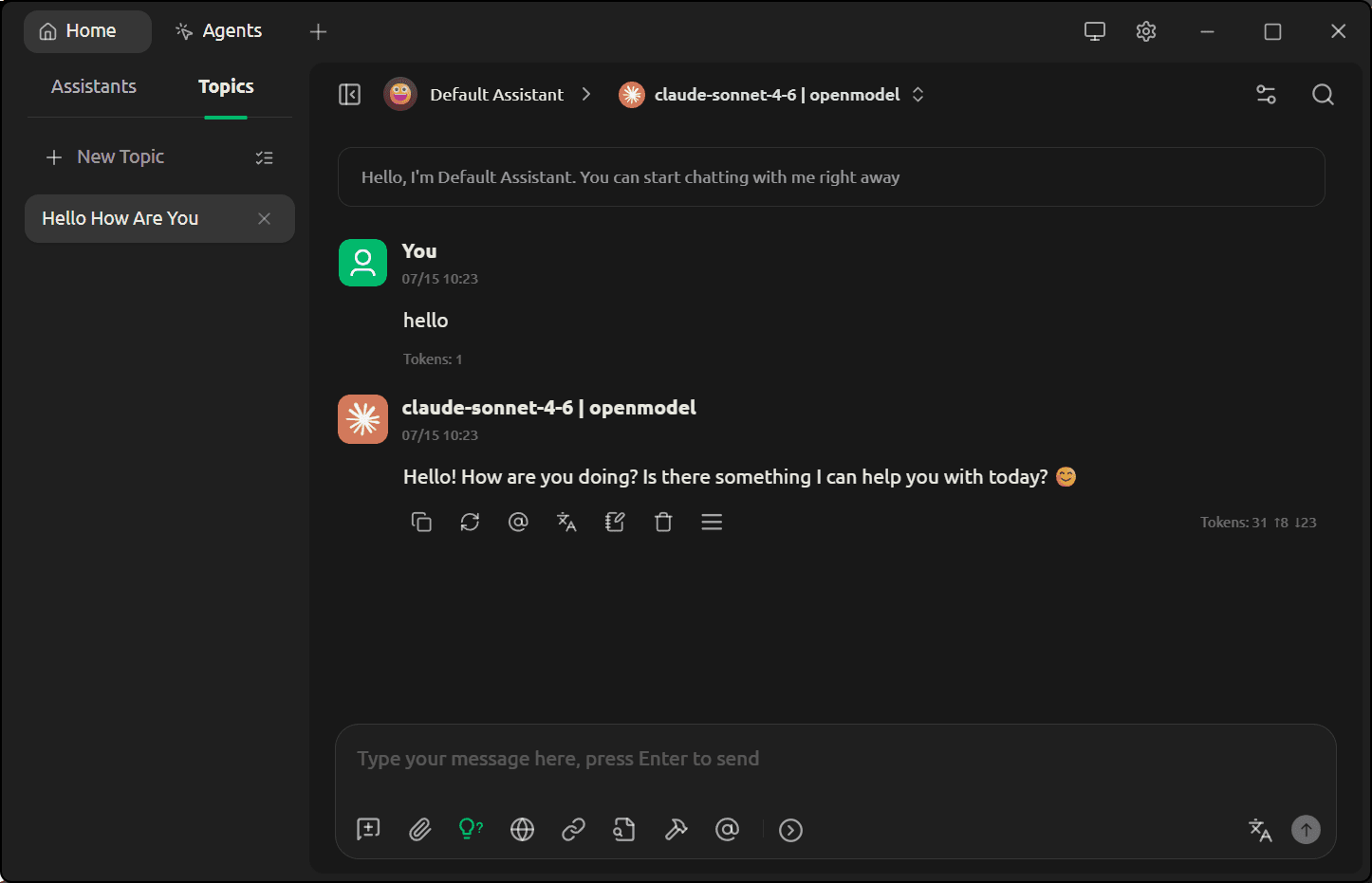Switch to the Assistants tab

94,86
